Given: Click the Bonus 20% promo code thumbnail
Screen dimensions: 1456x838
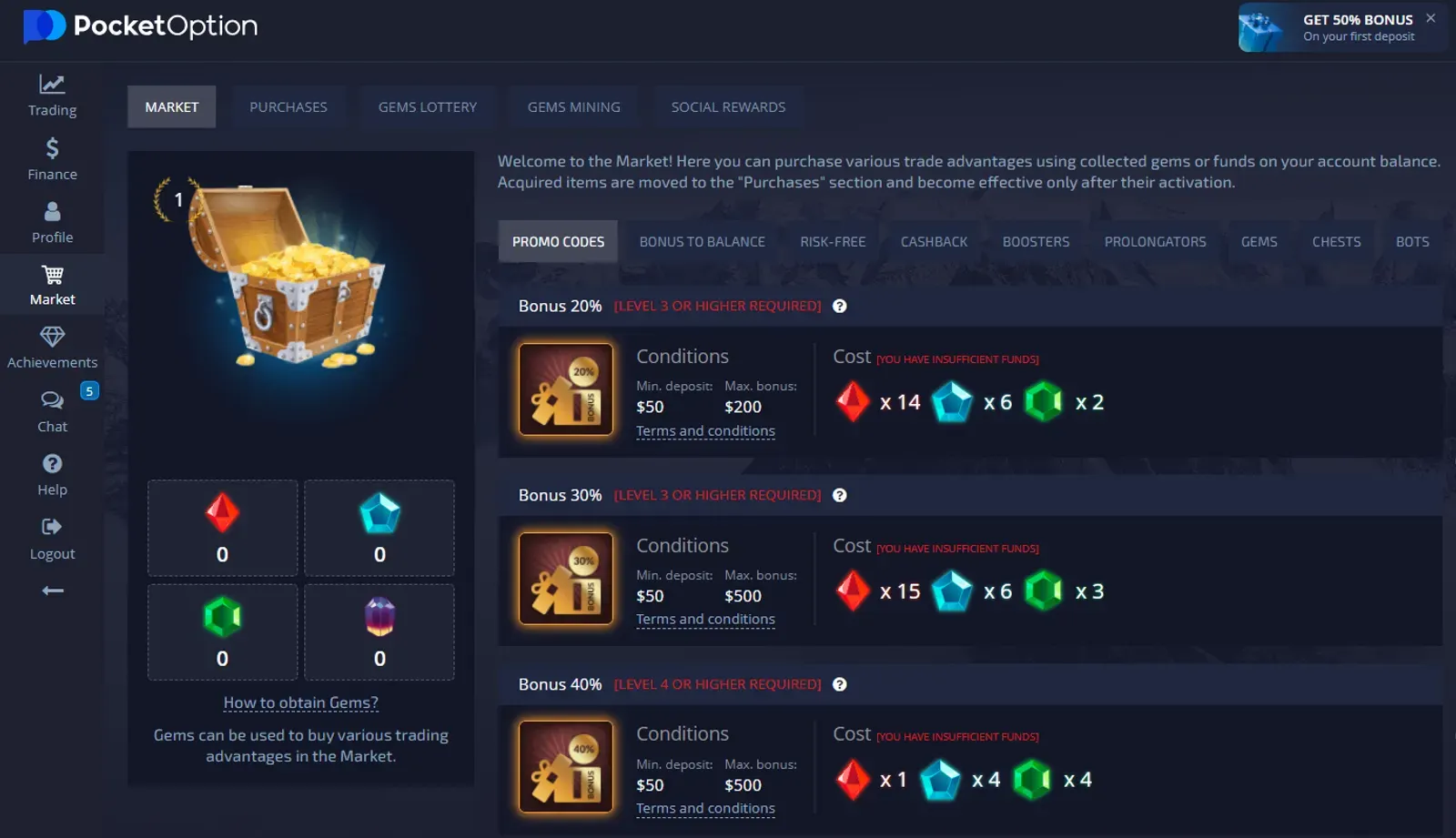Looking at the screenshot, I should pos(566,389).
